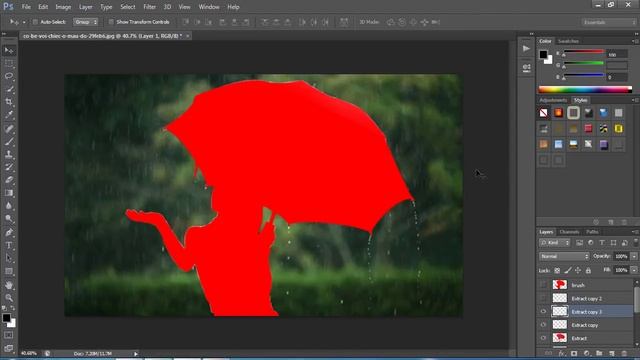Show the brush layer visibility
This screenshot has height=360, width=640.
tap(543, 285)
